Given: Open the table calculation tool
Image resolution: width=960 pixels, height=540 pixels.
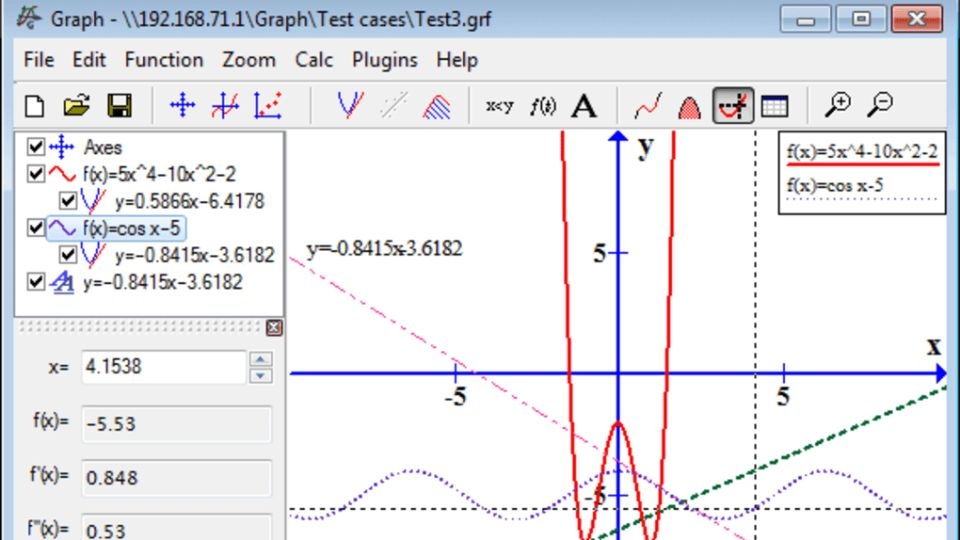Looking at the screenshot, I should point(774,106).
